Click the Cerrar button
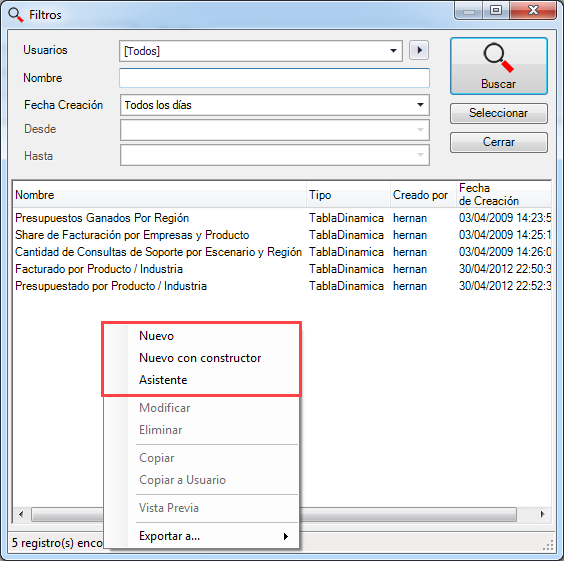Viewport: 564px width, 561px height. [499, 142]
